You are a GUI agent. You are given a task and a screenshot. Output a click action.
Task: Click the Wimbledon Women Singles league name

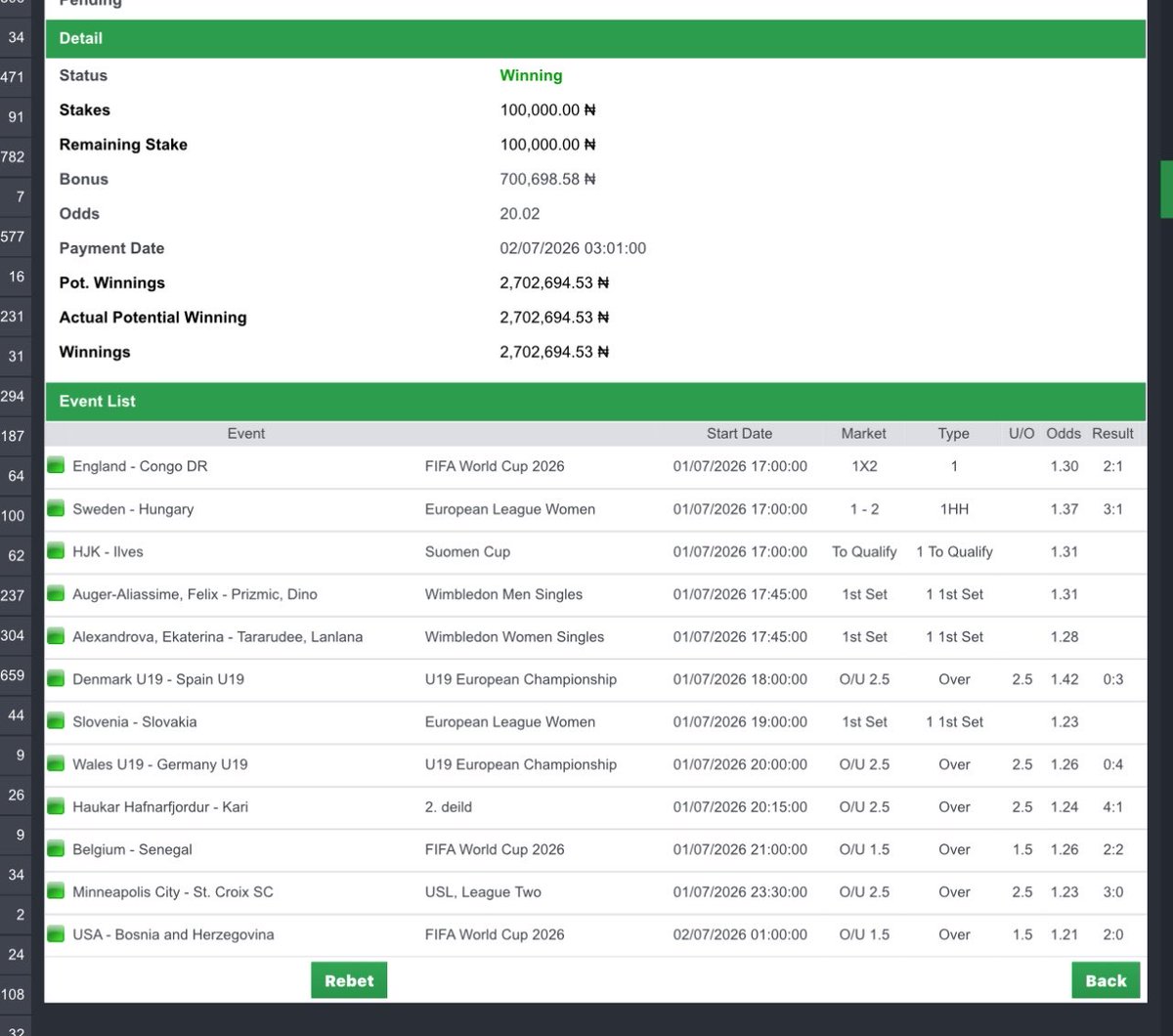pyautogui.click(x=514, y=636)
